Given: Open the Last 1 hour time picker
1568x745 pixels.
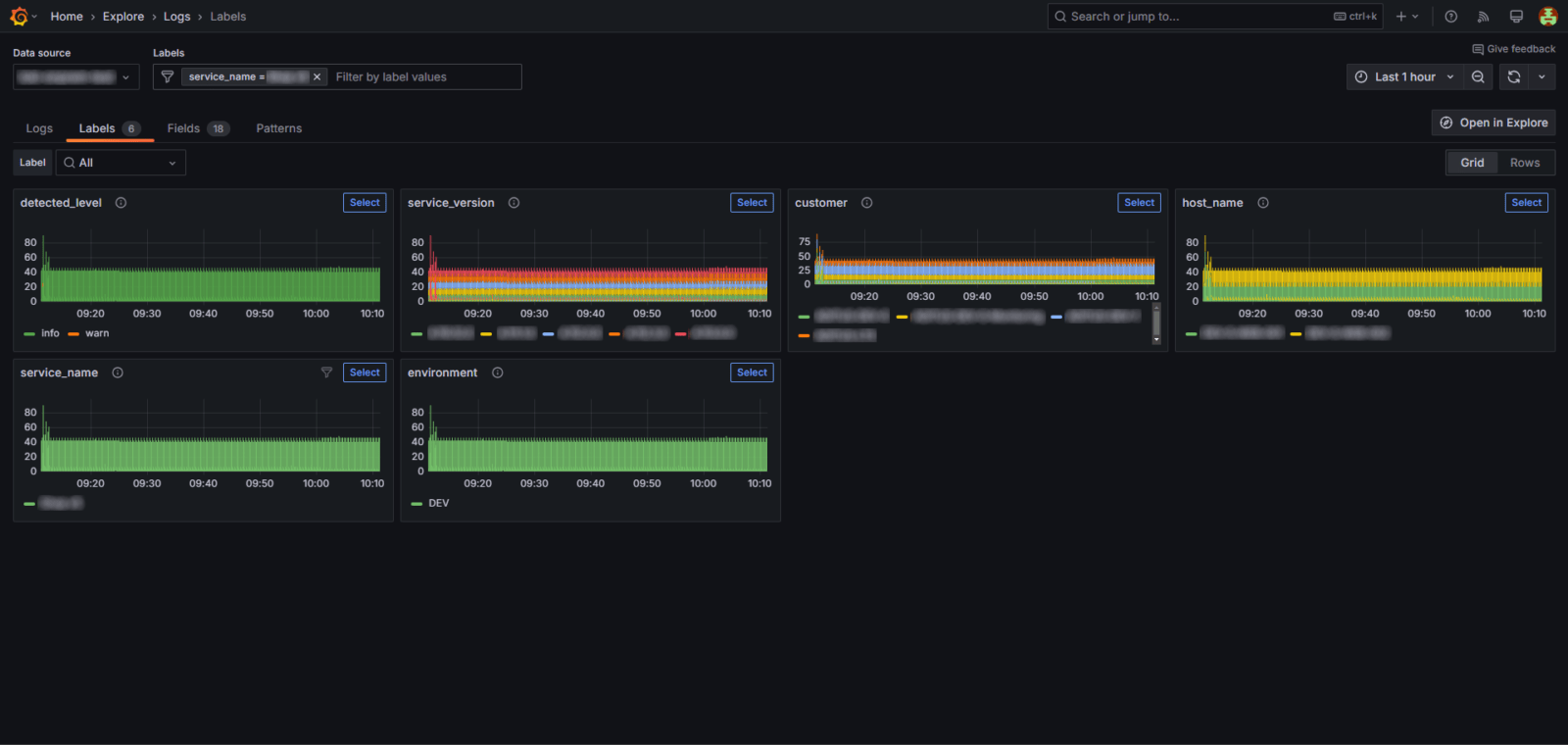Looking at the screenshot, I should (x=1404, y=76).
